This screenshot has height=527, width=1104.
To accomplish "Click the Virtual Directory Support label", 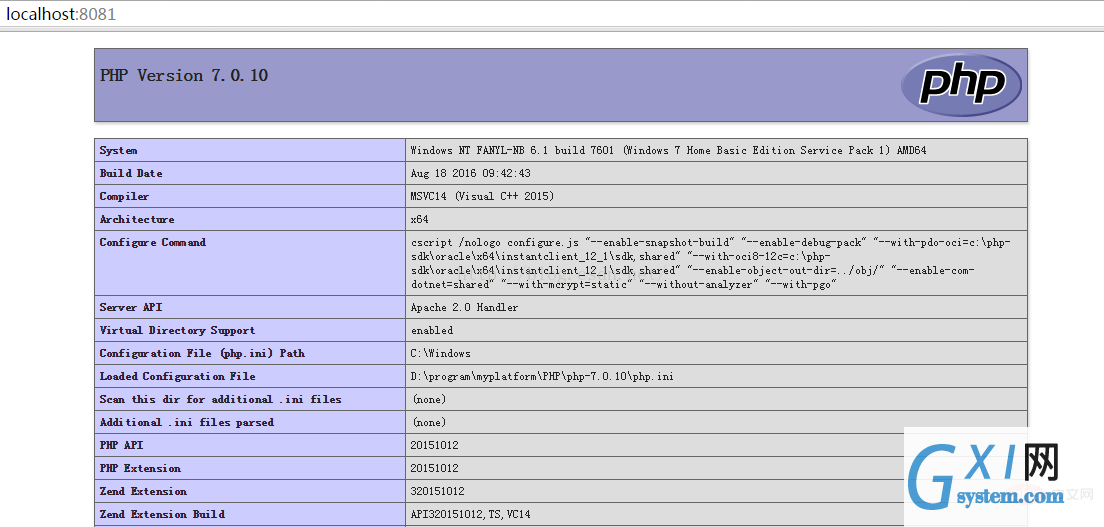I will [x=177, y=330].
